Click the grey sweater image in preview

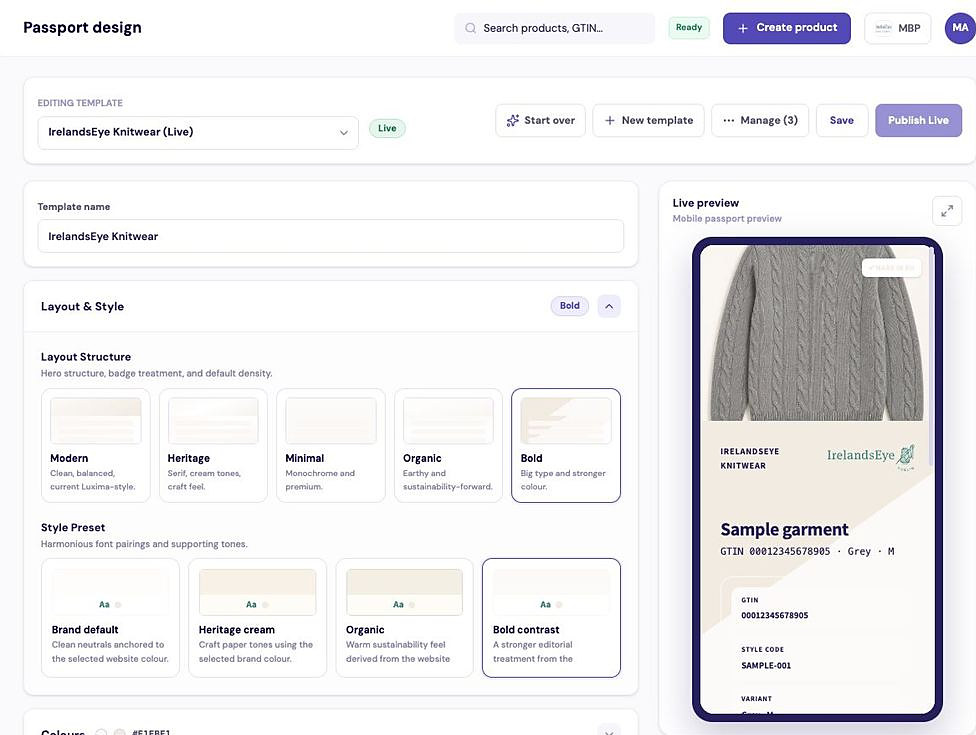point(816,333)
